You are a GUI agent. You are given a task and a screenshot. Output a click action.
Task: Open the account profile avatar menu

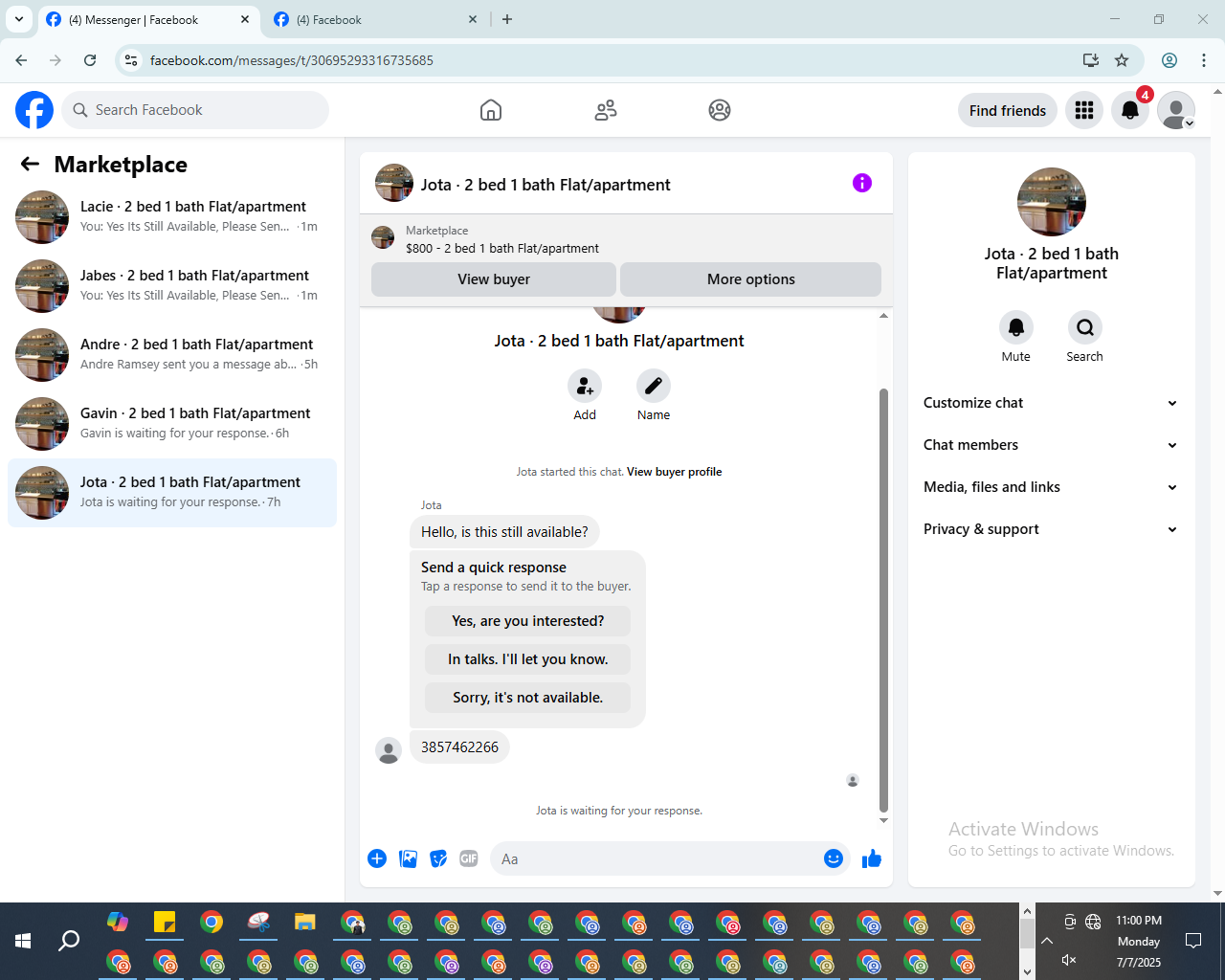[x=1176, y=110]
